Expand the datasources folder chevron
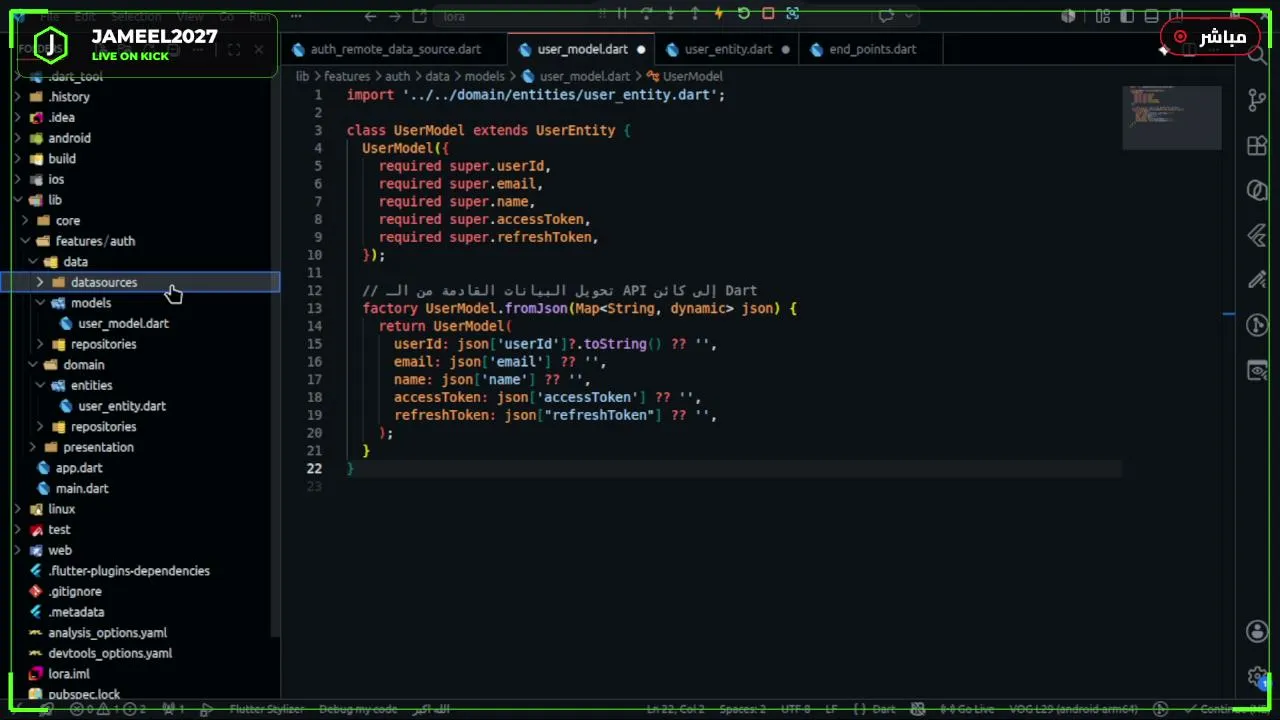The image size is (1280, 720). coord(40,283)
